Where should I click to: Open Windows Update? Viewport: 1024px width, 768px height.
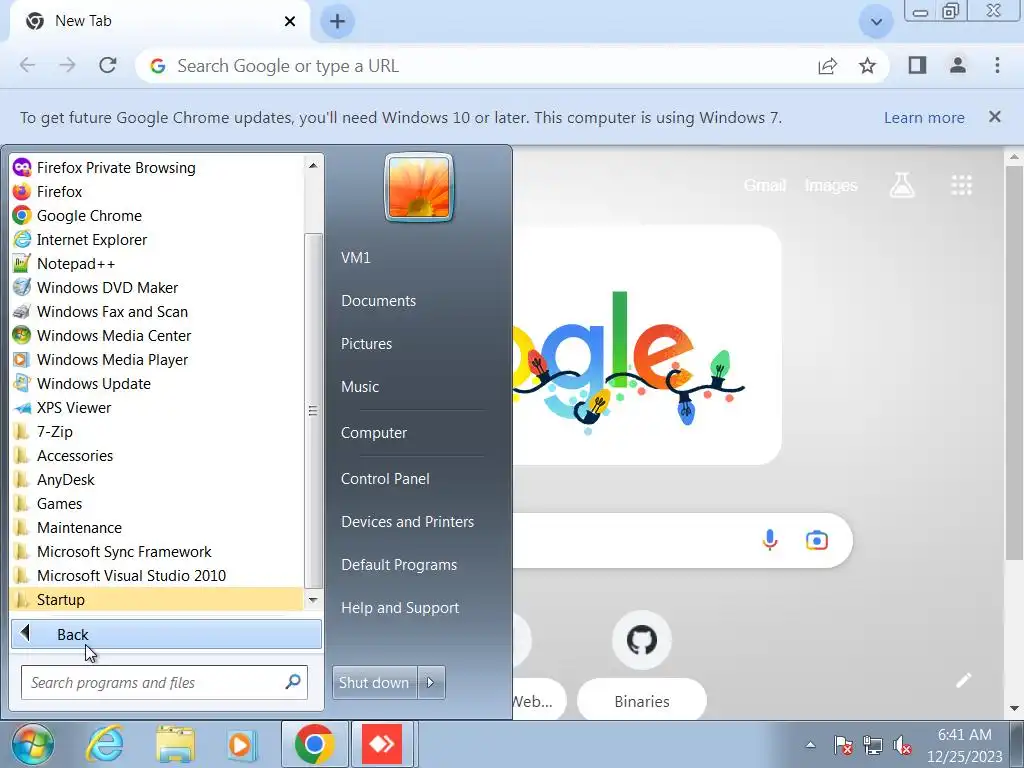point(157,384)
